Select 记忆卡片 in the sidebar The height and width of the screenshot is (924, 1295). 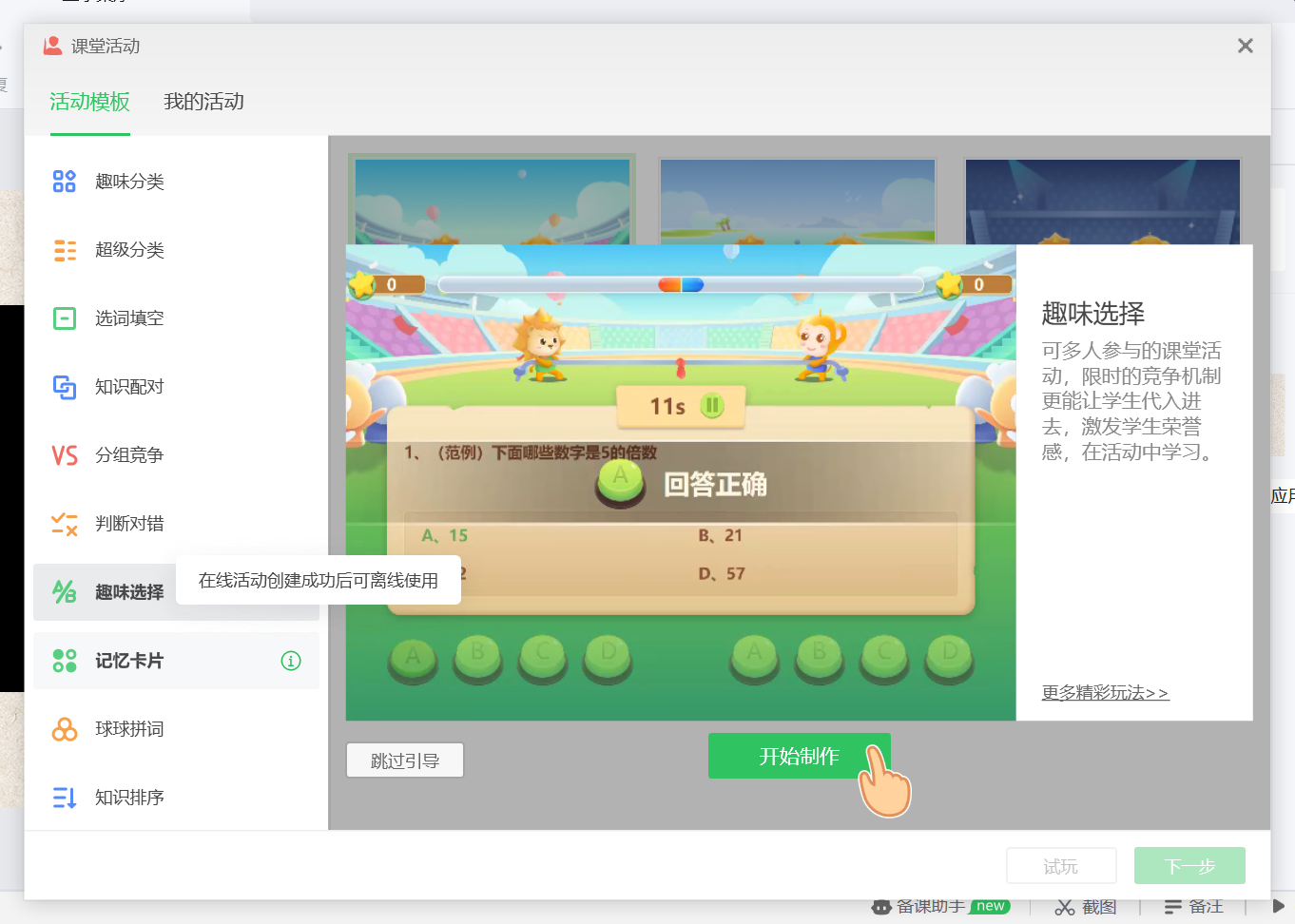176,661
